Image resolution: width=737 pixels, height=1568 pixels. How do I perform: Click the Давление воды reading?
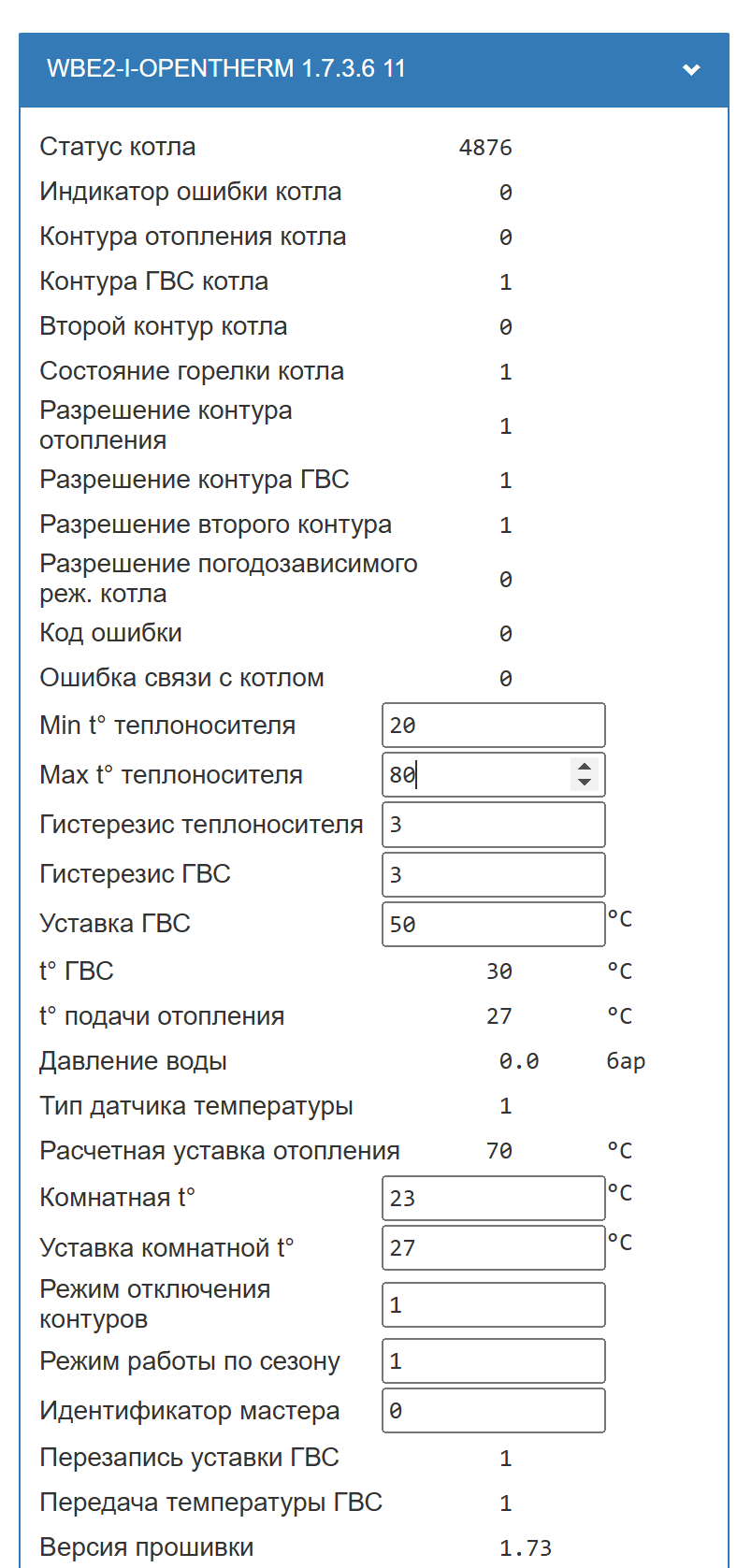coord(519,1061)
